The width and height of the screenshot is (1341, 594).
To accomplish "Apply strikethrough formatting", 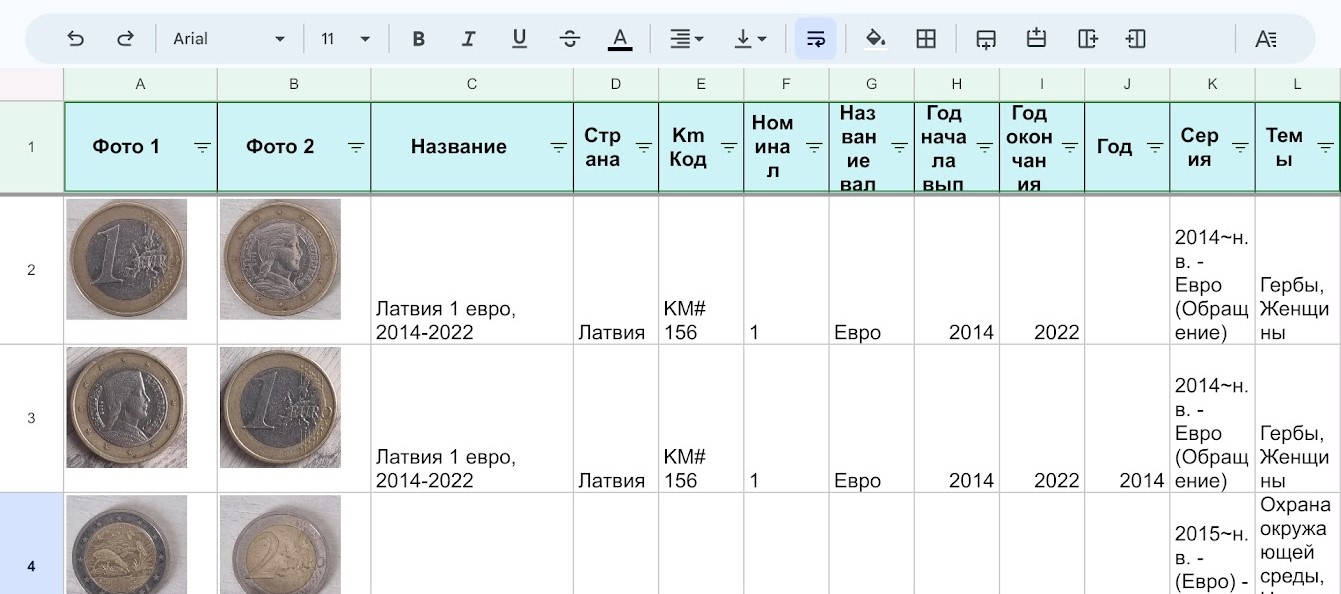I will [x=570, y=39].
